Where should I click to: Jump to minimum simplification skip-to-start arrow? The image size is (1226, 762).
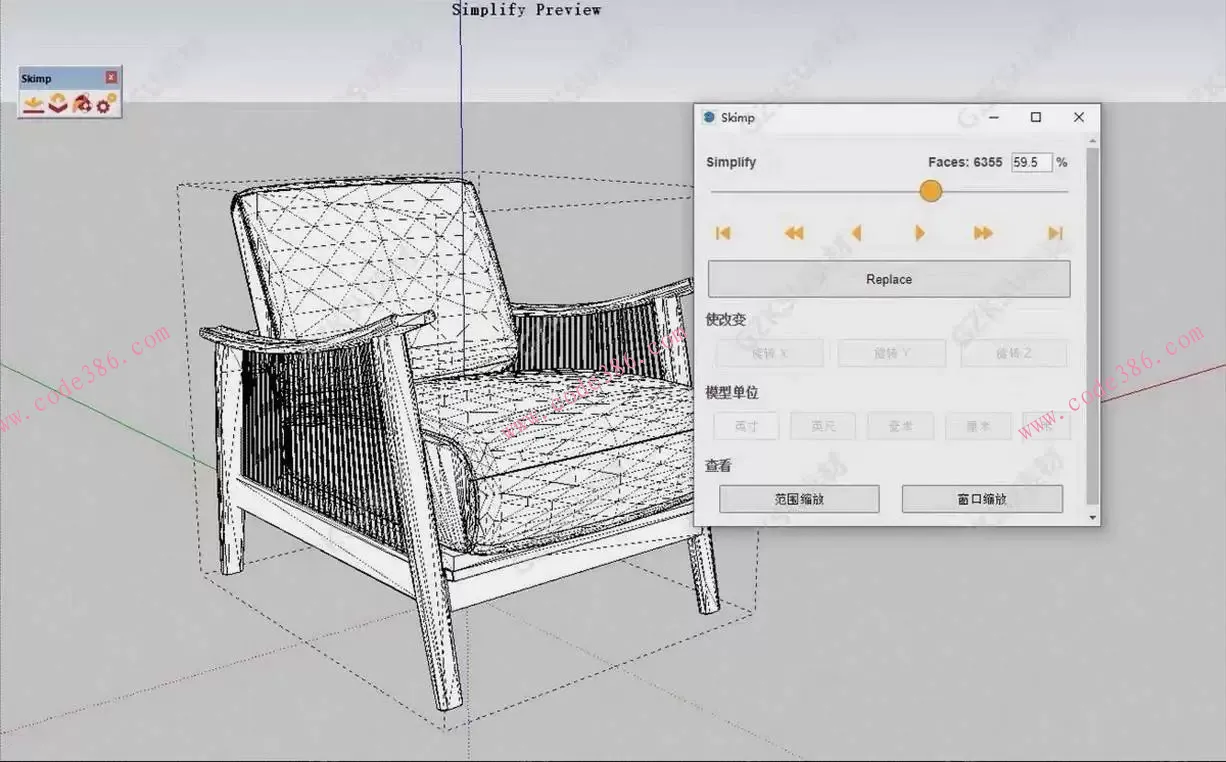[723, 233]
